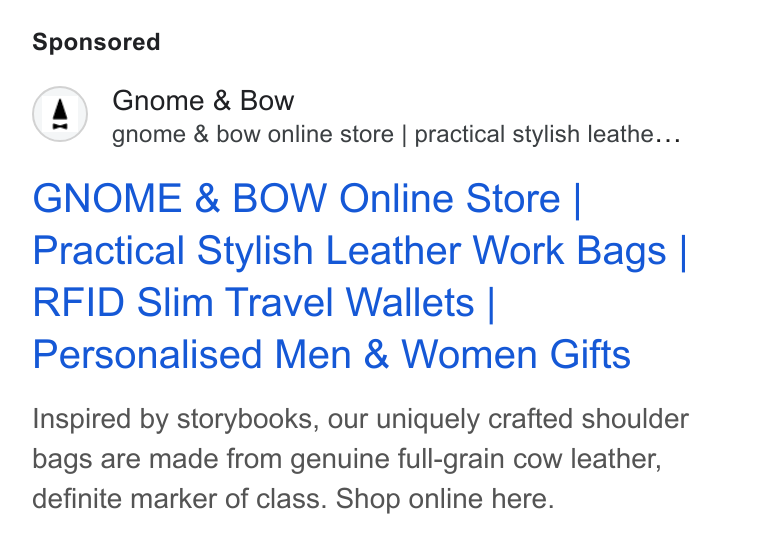Click the bow tie symbol in the logo
This screenshot has width=760, height=542.
60,127
